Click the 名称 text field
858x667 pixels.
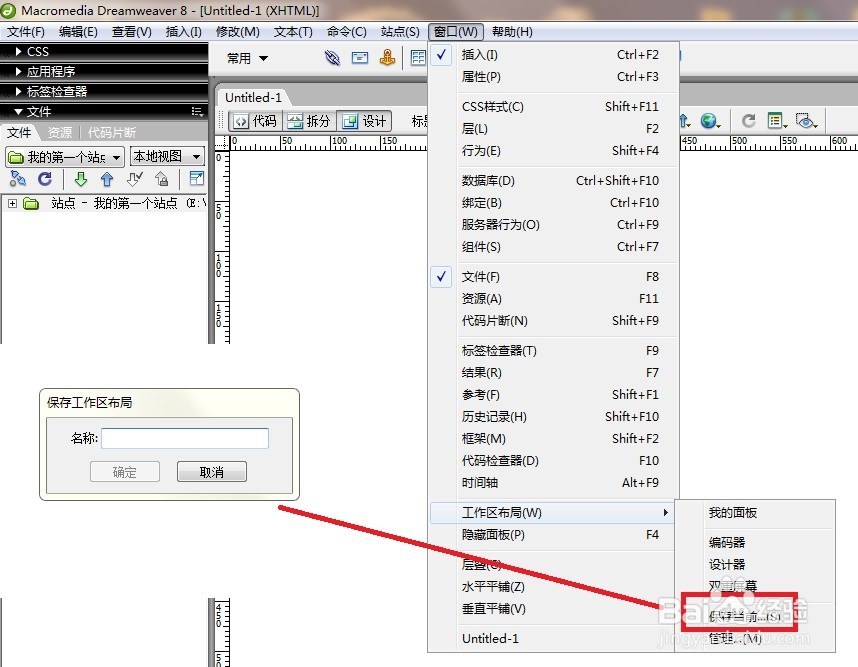pyautogui.click(x=185, y=438)
